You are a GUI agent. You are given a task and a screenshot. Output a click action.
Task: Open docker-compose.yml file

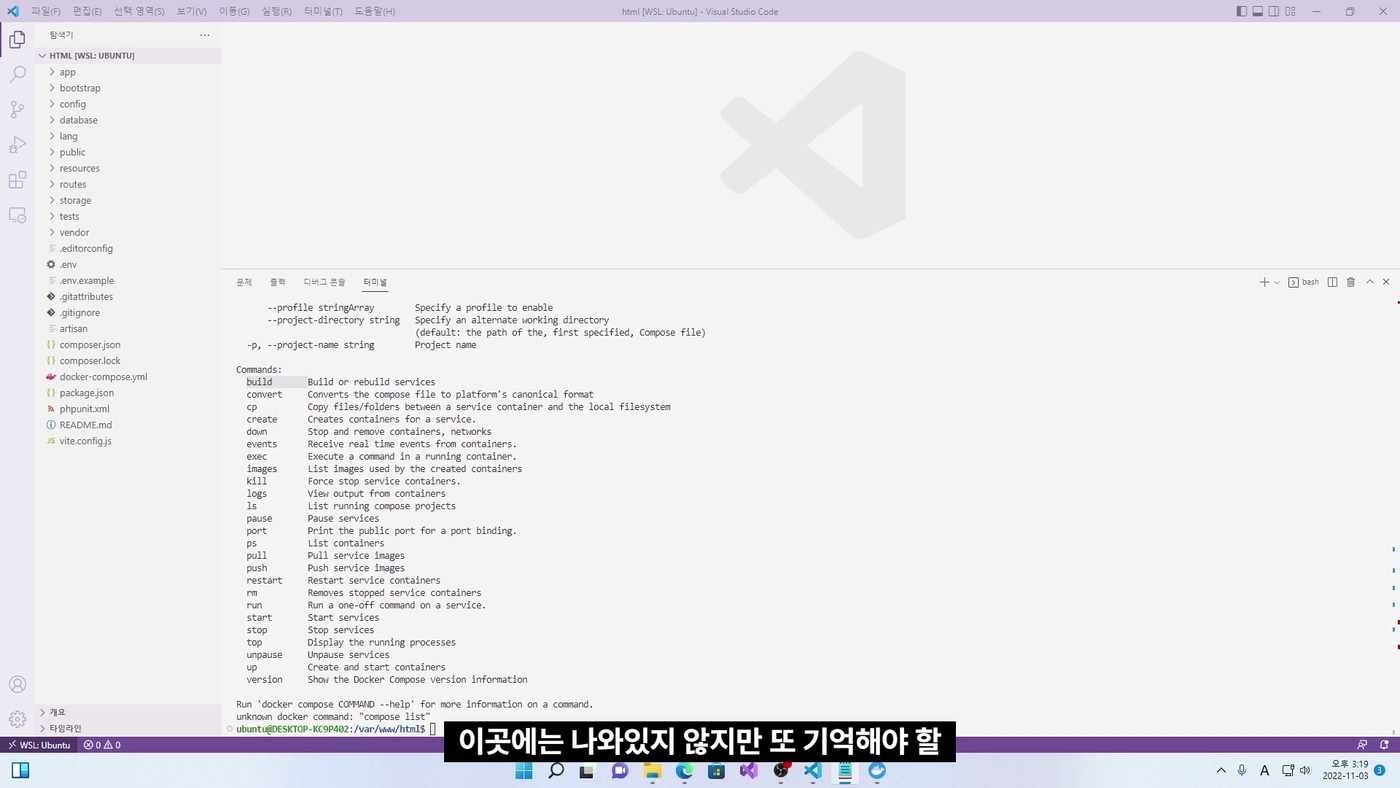click(x=128, y=377)
